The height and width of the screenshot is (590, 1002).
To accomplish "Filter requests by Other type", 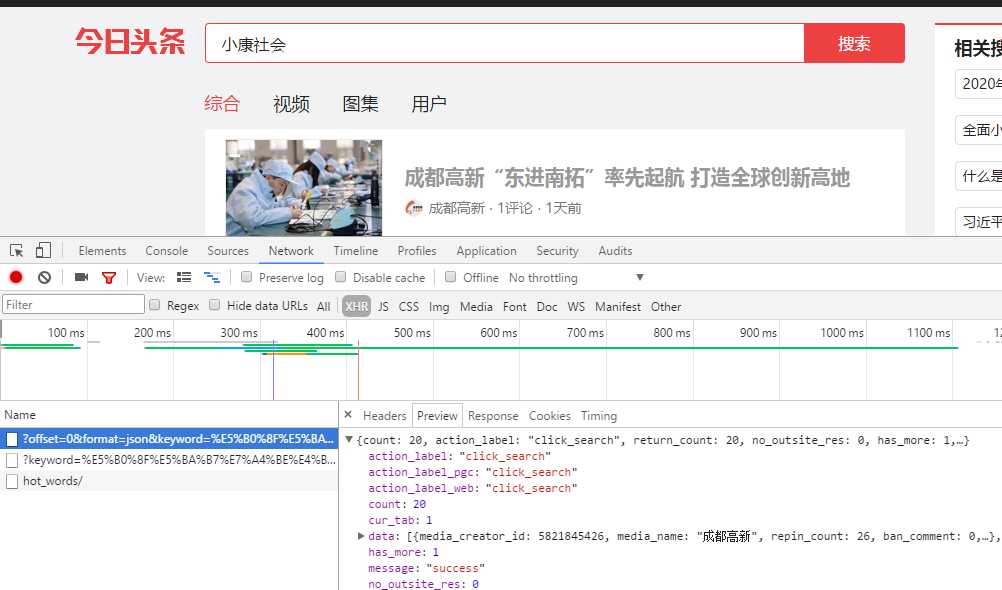I will [x=666, y=306].
